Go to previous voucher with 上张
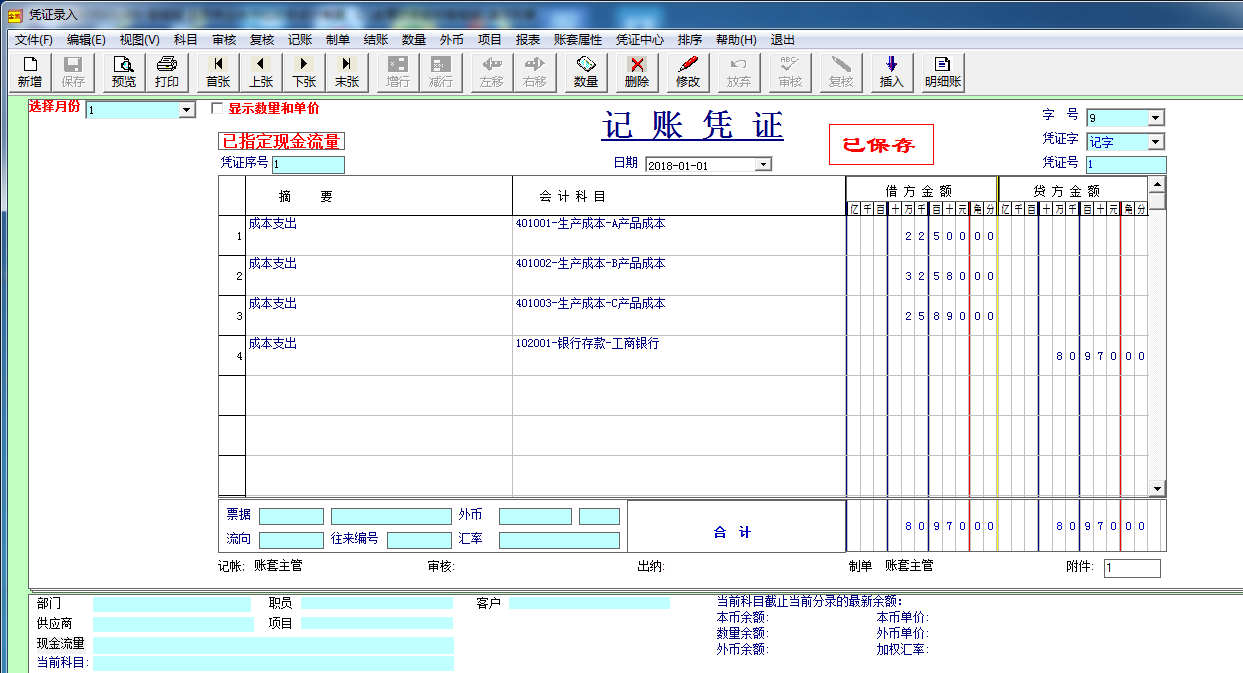 pos(261,72)
